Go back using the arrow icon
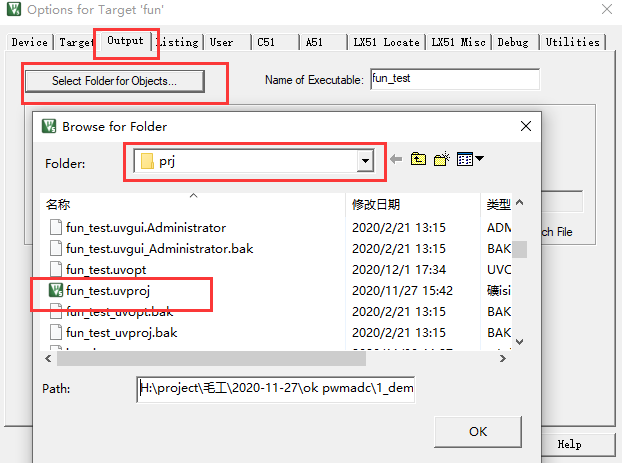Screen dimensions: 622x463 pos(396,159)
